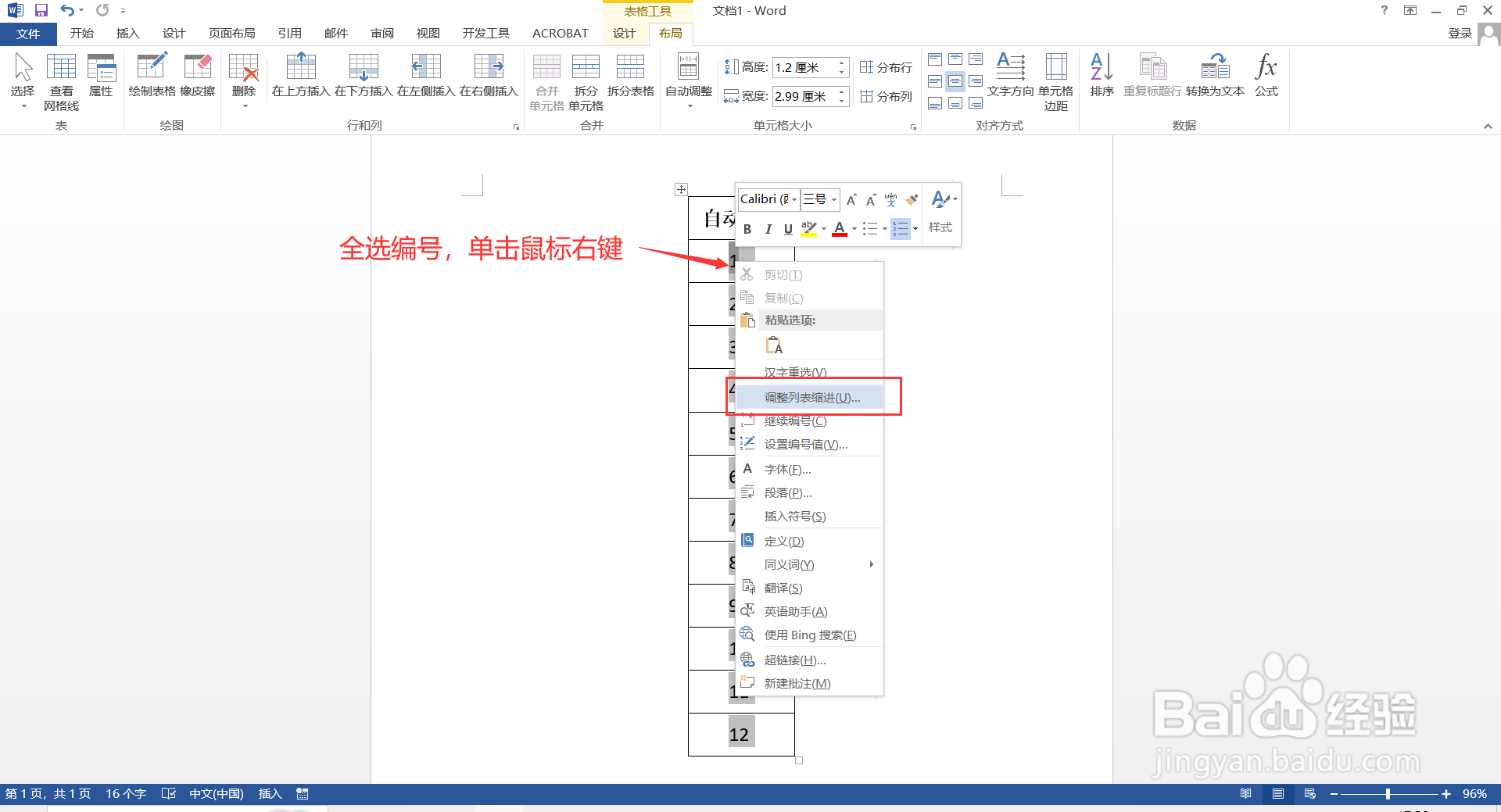
Task: Choose 调整列表缩进 from the context menu
Action: tap(811, 396)
